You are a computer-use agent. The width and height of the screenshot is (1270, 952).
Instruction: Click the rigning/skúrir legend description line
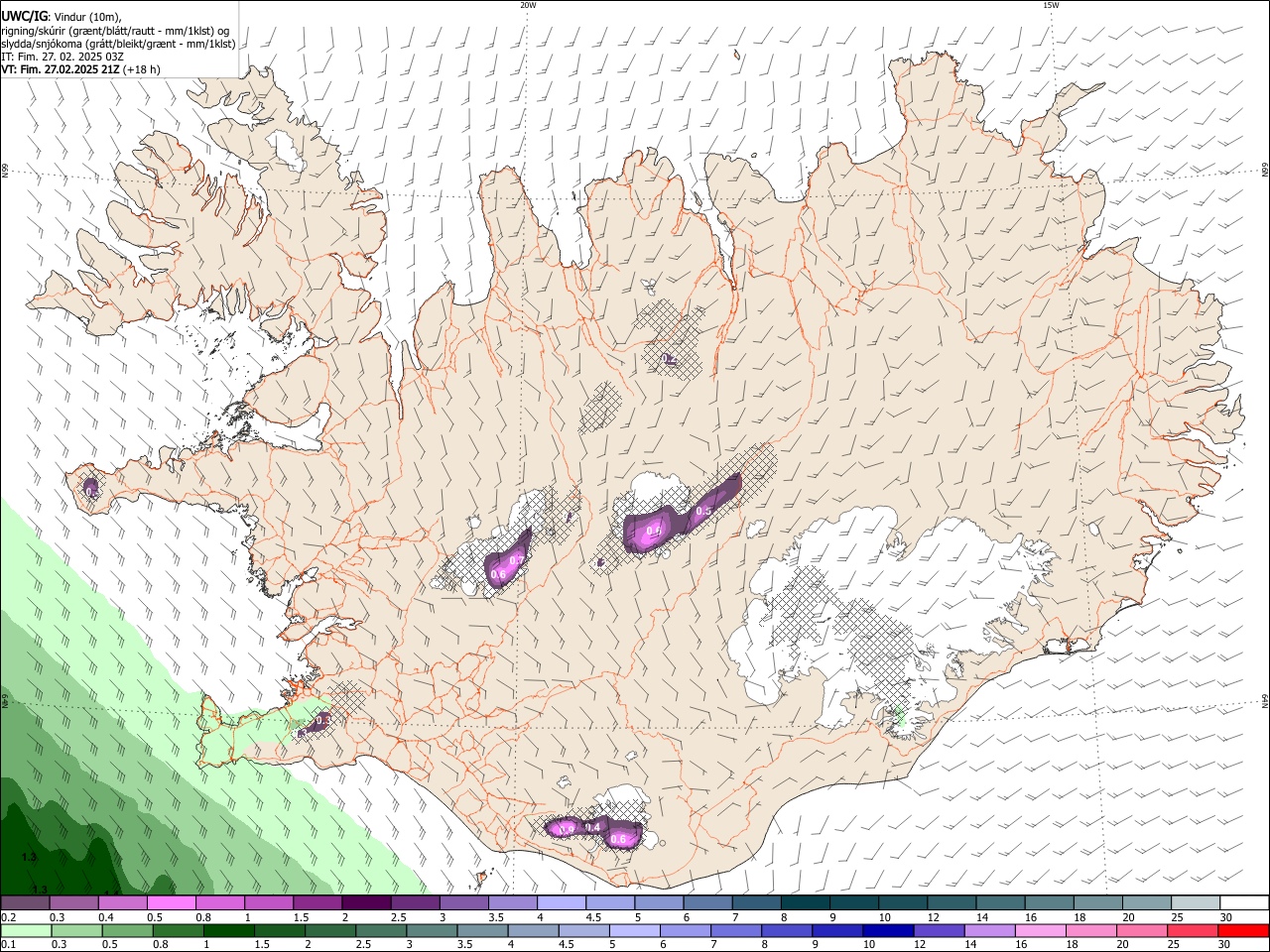coord(114,31)
